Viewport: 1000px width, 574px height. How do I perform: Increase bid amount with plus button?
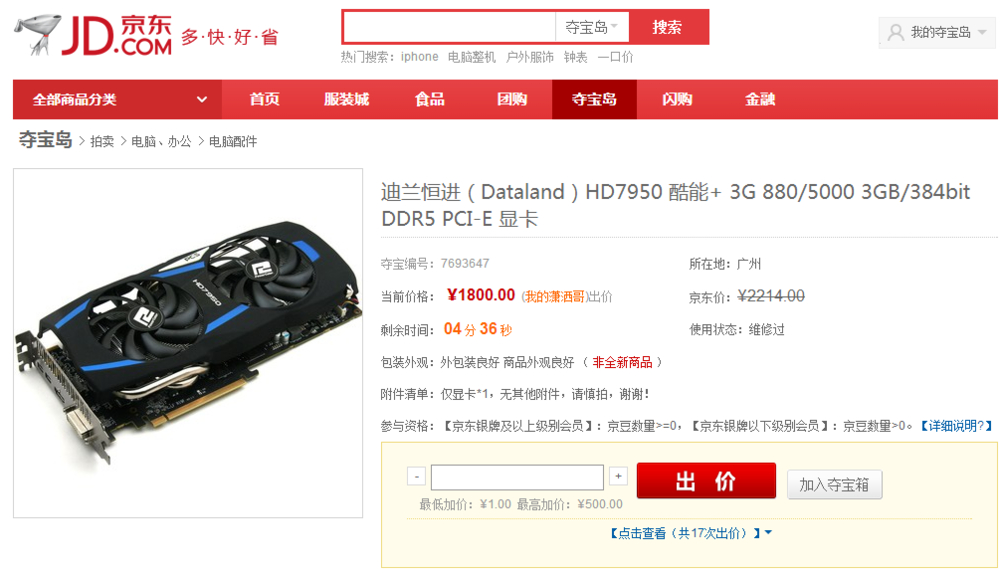618,476
